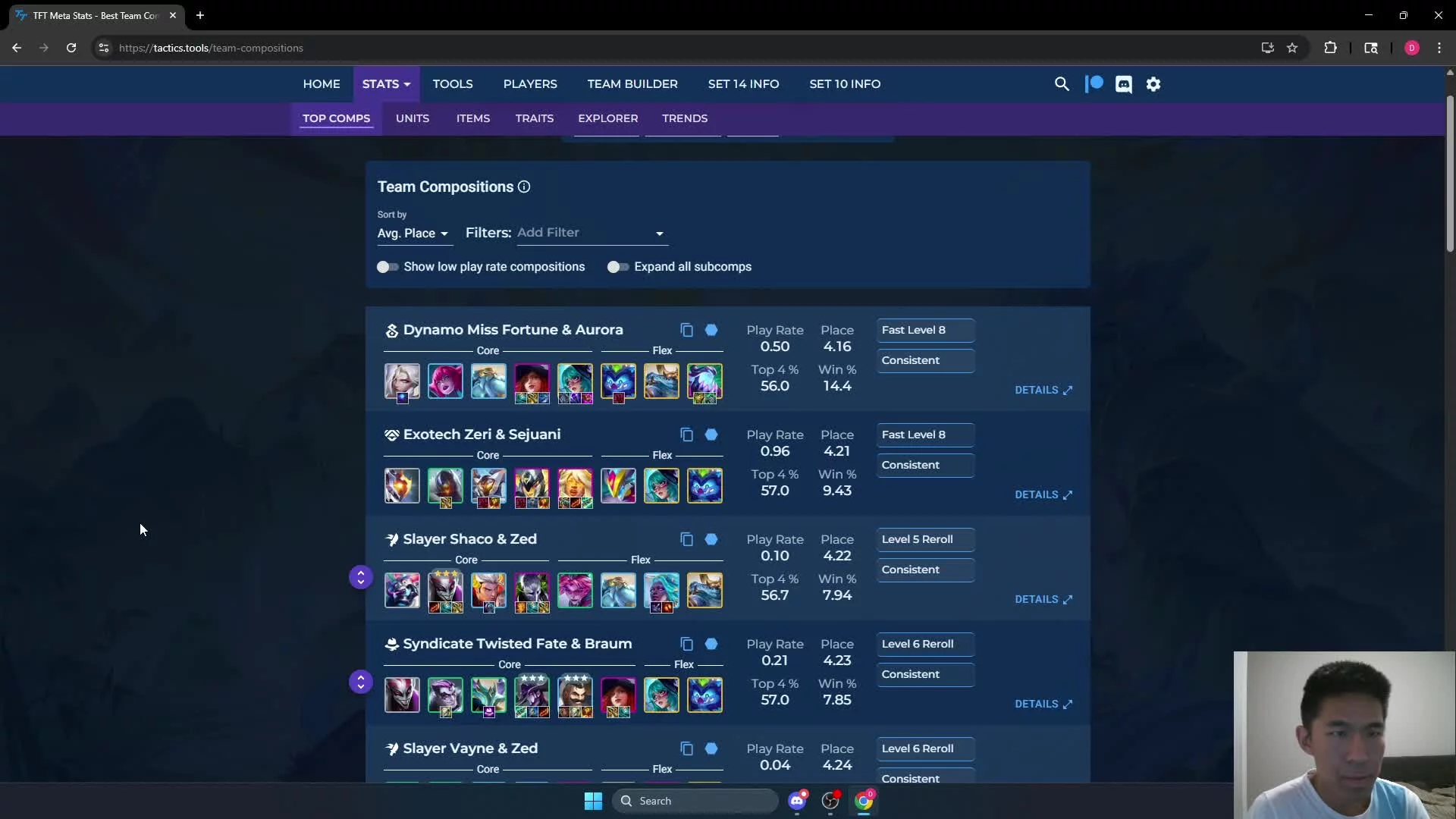Click the Chrome address bar URL
This screenshot has width=1456, height=819.
point(211,48)
